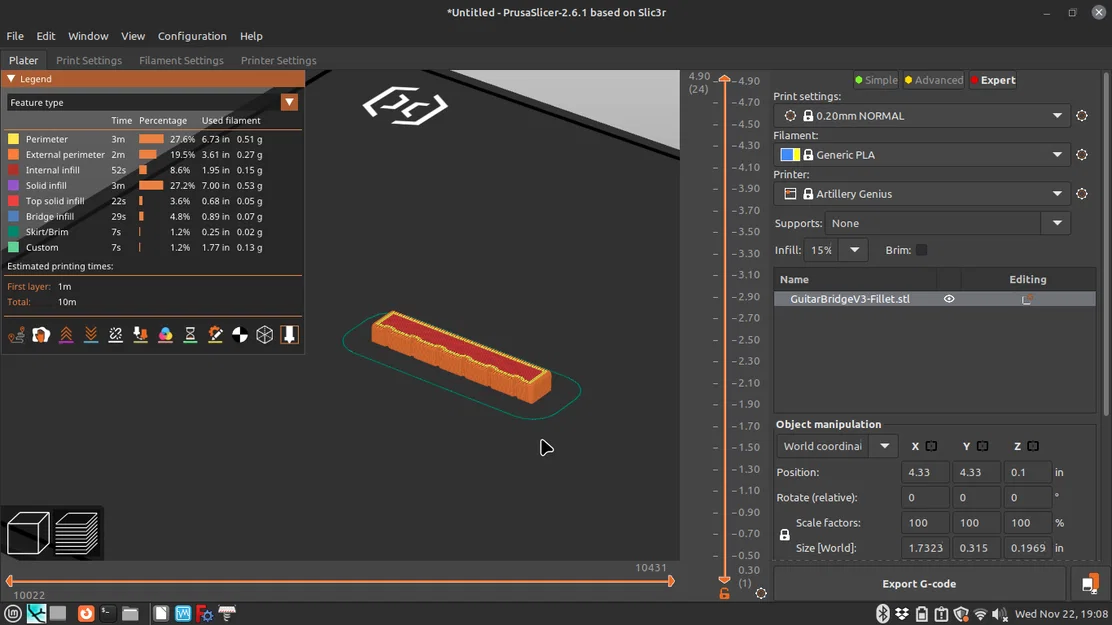Image resolution: width=1112 pixels, height=625 pixels.
Task: Toggle the Wipe visibility icon in legend
Action: point(41,335)
